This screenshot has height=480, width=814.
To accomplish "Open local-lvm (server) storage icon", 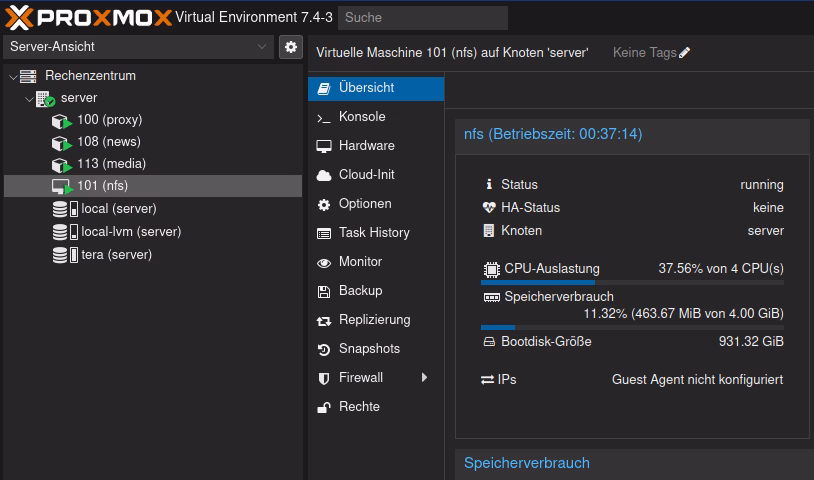I will click(65, 231).
